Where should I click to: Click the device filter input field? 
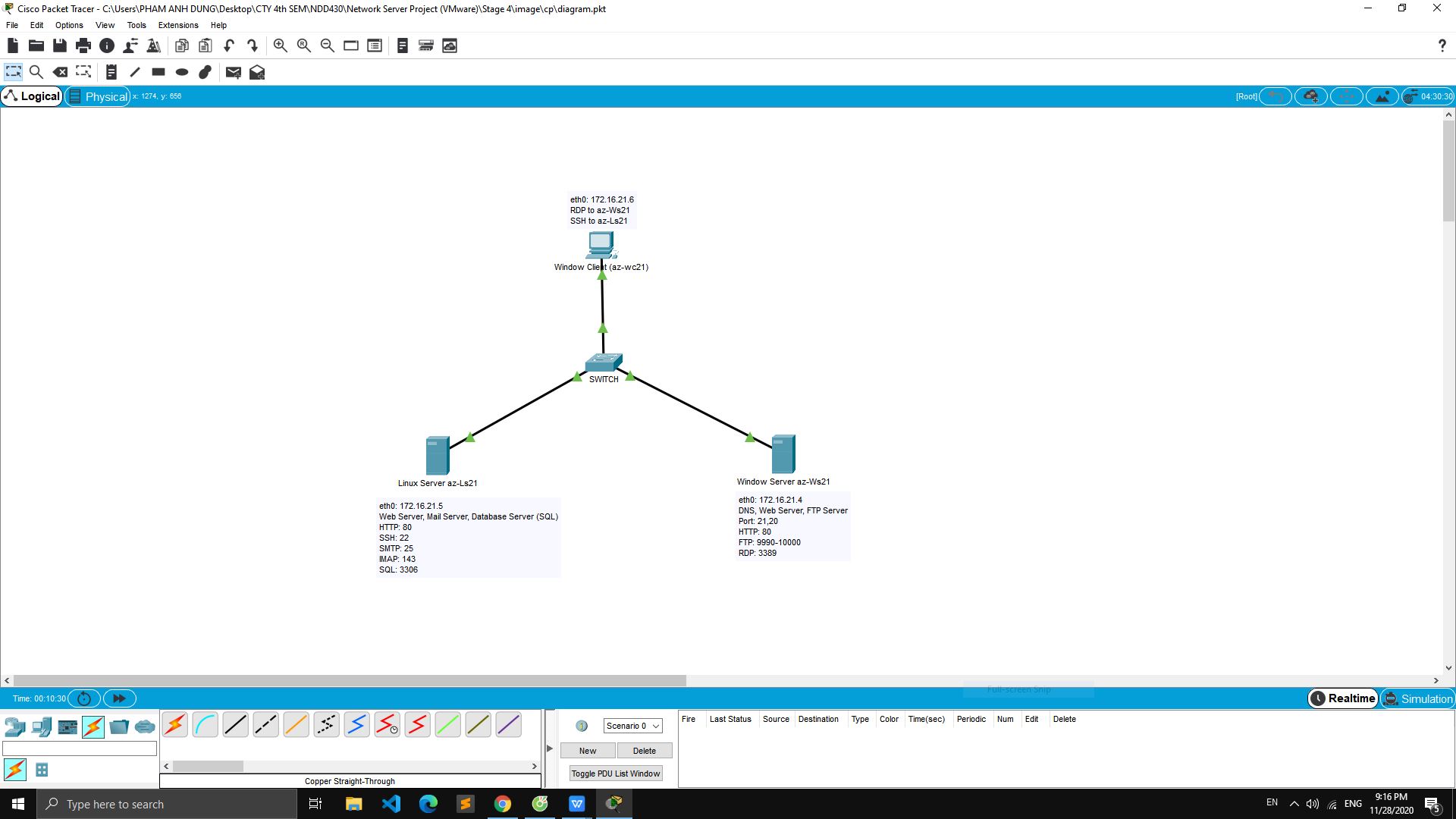click(x=80, y=748)
